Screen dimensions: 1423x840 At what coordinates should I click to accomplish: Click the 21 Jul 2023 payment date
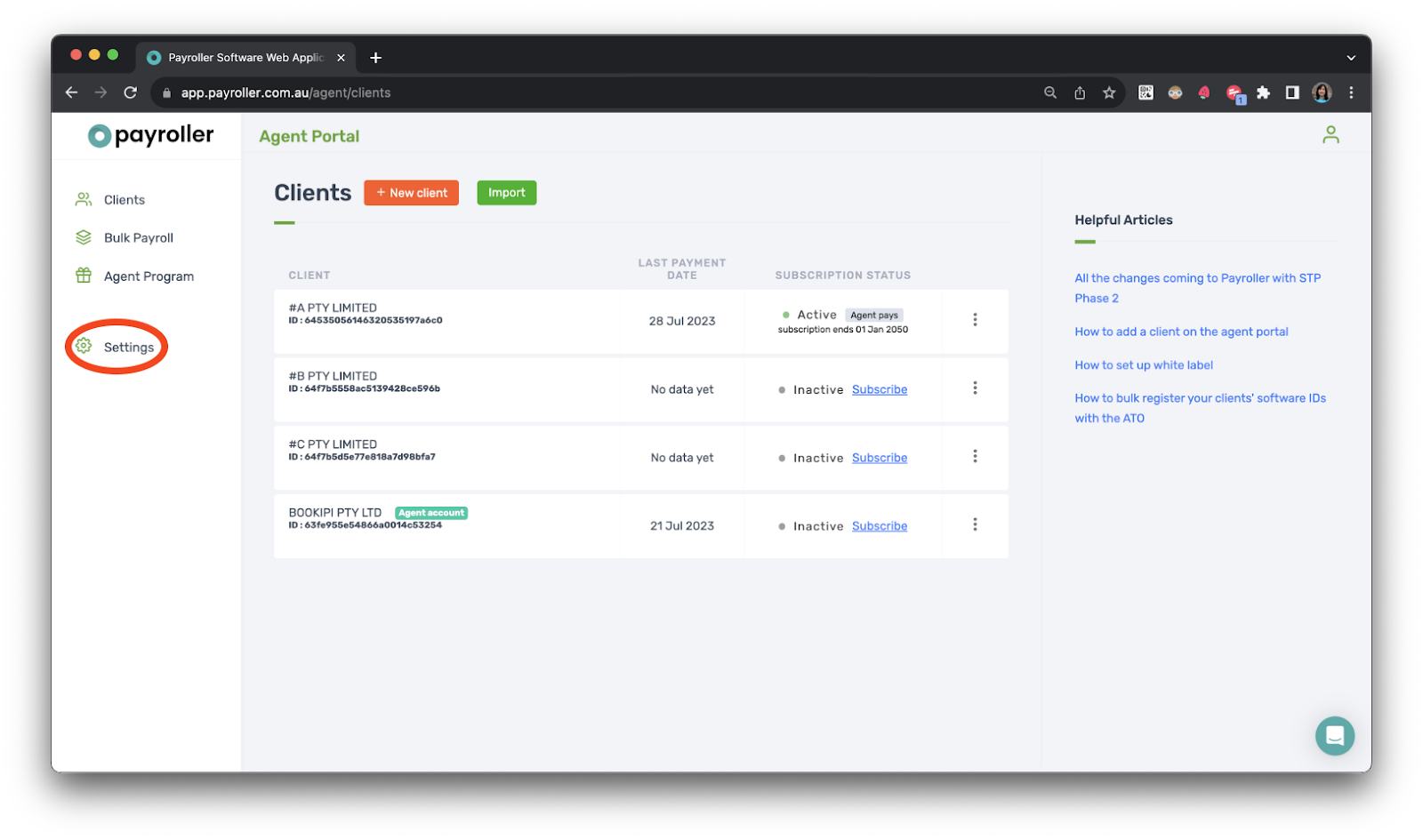[682, 526]
